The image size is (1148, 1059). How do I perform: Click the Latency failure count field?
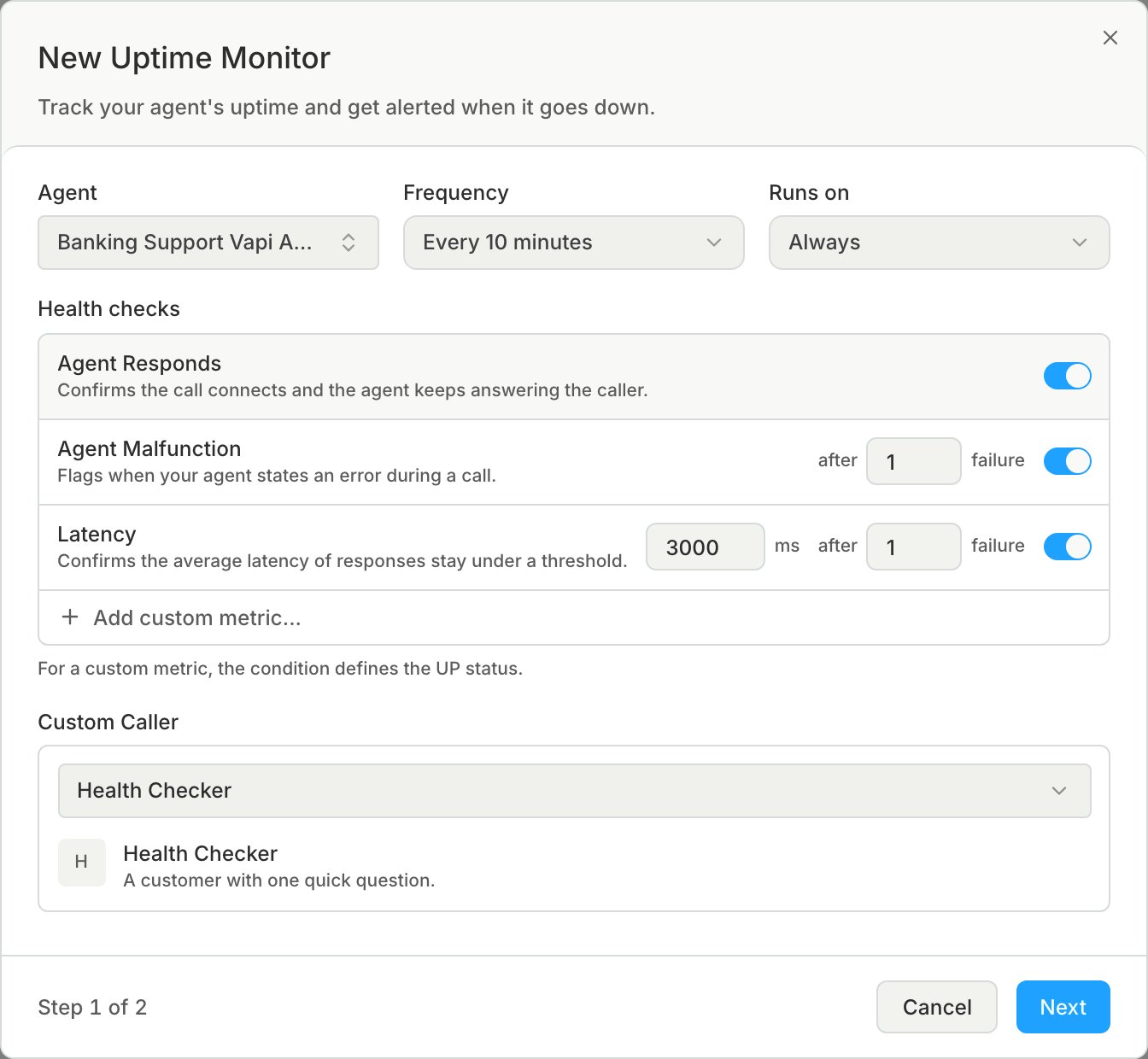(914, 547)
